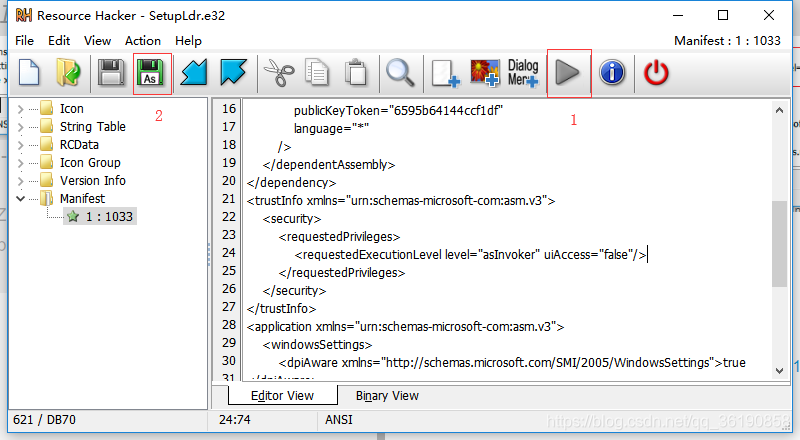800x440 pixels.
Task: Add image resource with flower icon
Action: tap(485, 73)
